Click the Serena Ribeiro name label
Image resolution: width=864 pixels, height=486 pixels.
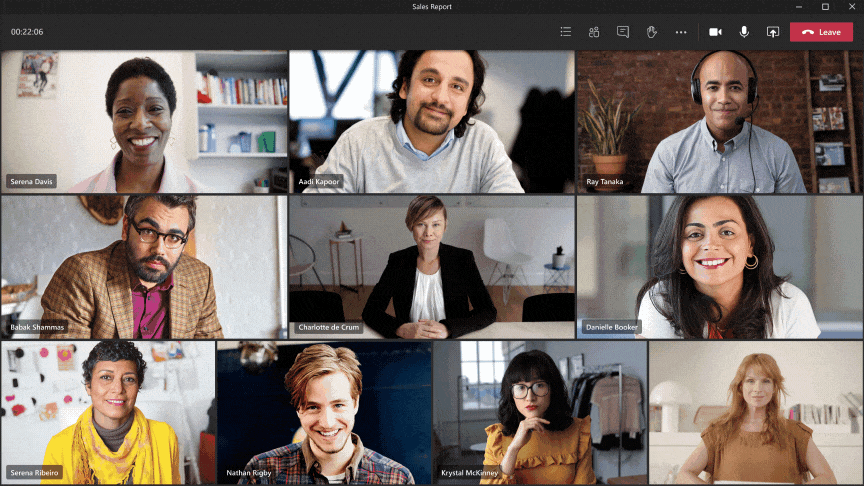click(x=35, y=472)
